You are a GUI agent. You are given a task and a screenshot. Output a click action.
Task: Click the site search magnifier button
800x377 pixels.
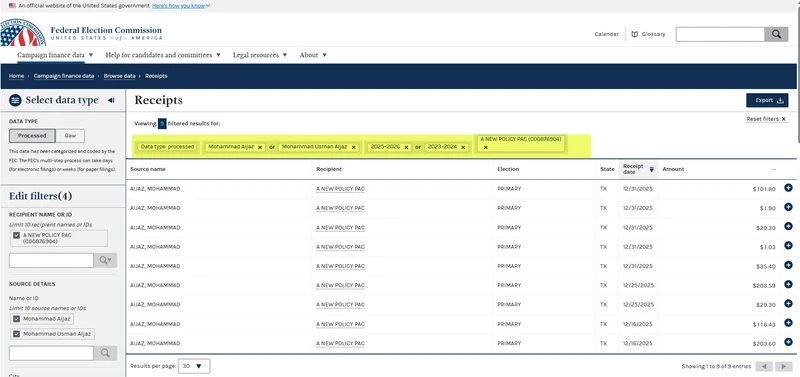pyautogui.click(x=776, y=34)
